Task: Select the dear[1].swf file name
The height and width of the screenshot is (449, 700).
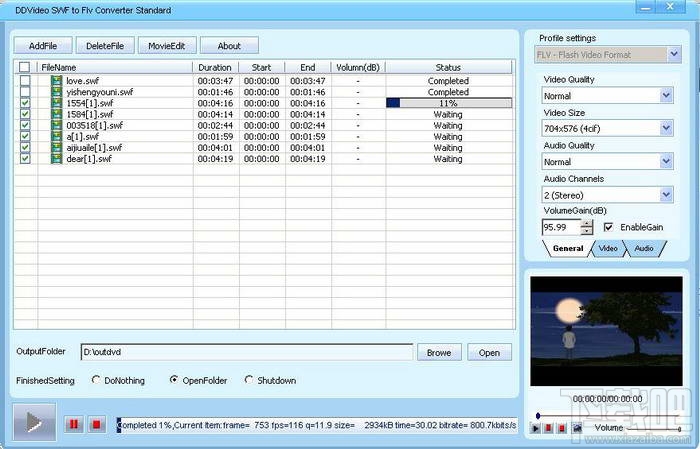Action: (89, 159)
